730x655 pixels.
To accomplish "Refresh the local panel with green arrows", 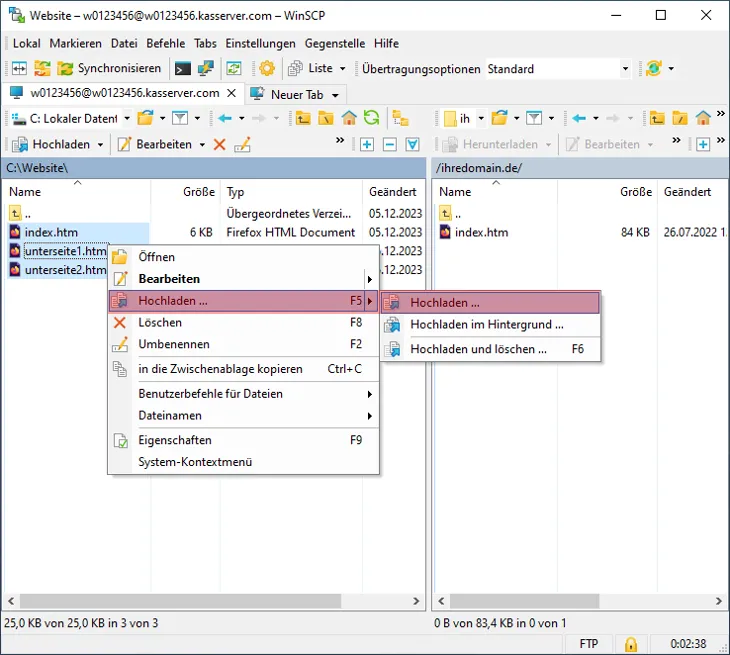I will point(372,118).
